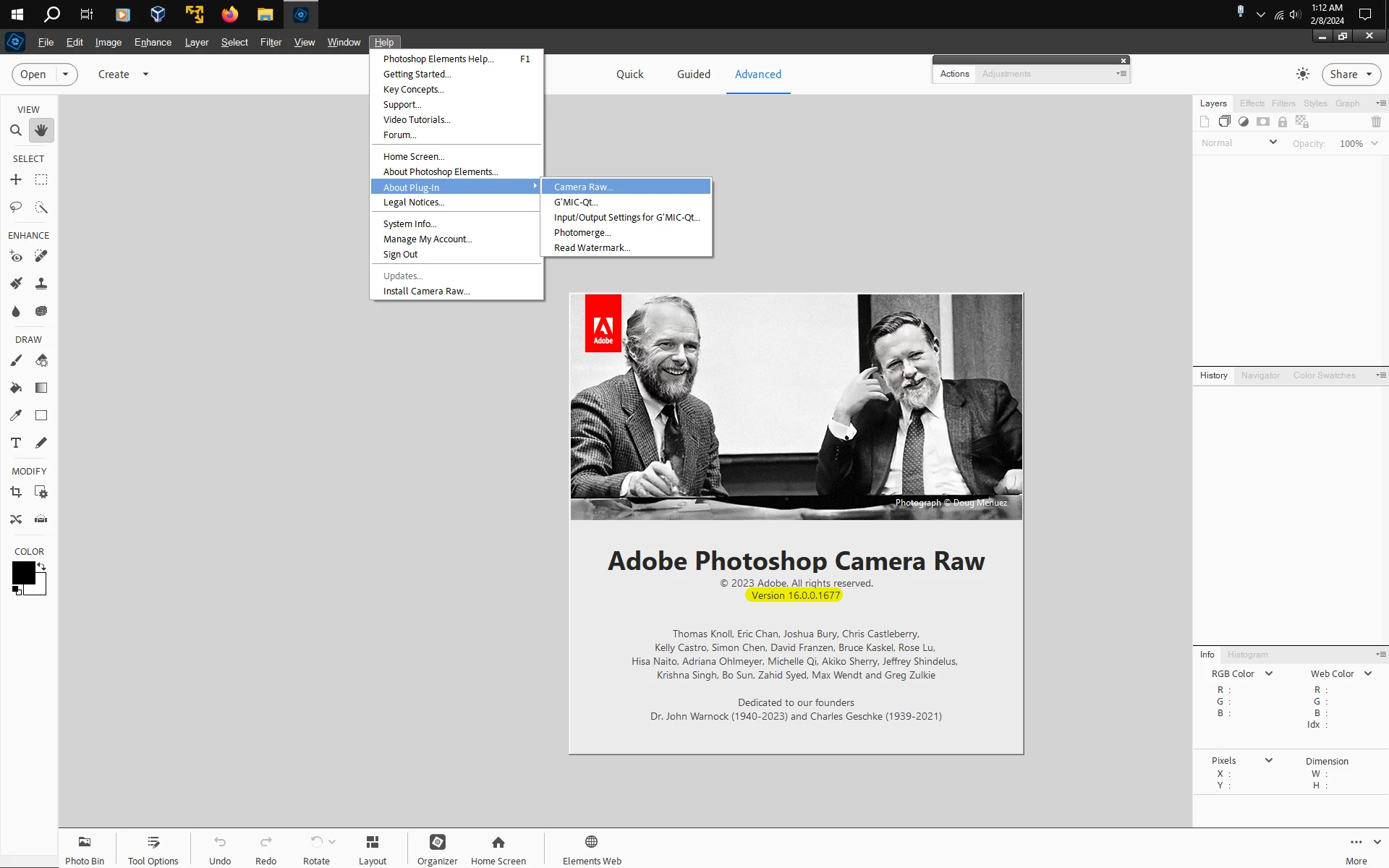Toggle the brightness theme sun icon
This screenshot has height=868, width=1389.
pyautogui.click(x=1302, y=74)
